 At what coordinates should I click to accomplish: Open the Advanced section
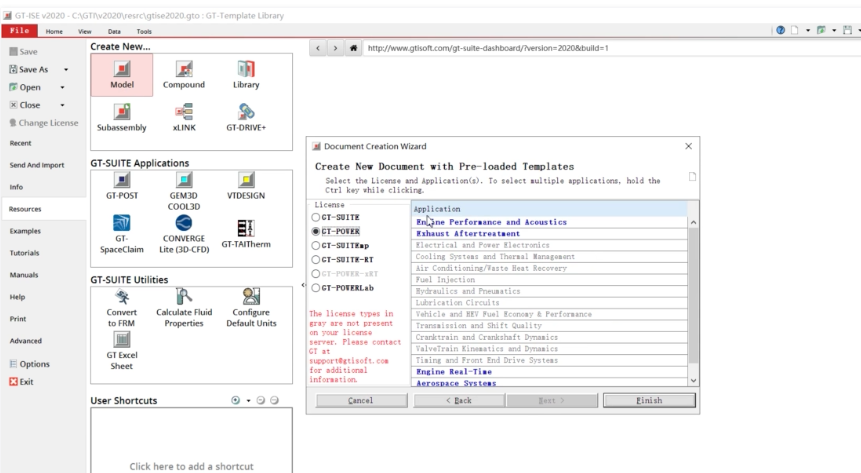pyautogui.click(x=25, y=341)
